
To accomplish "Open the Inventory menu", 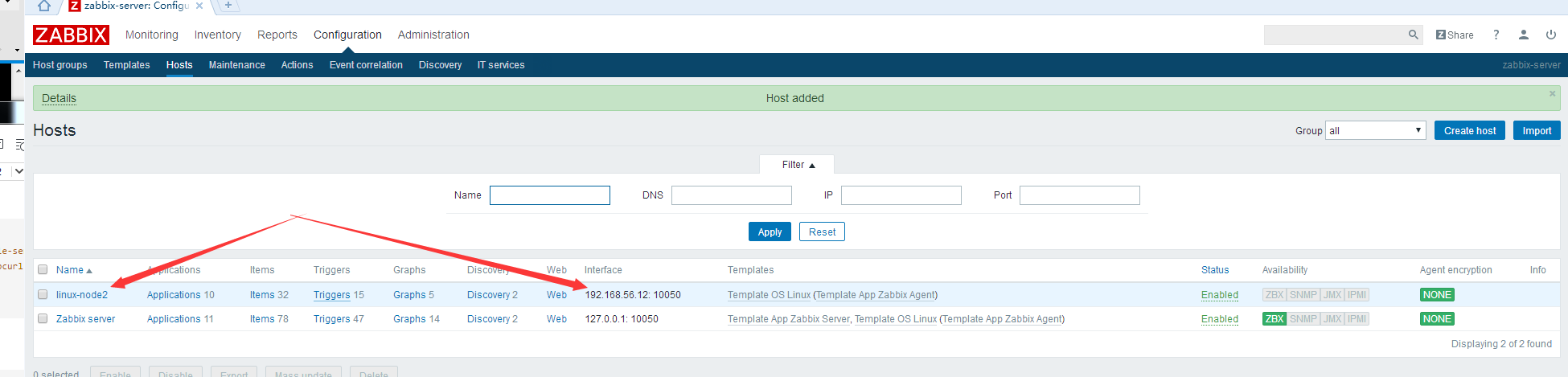I will (217, 35).
